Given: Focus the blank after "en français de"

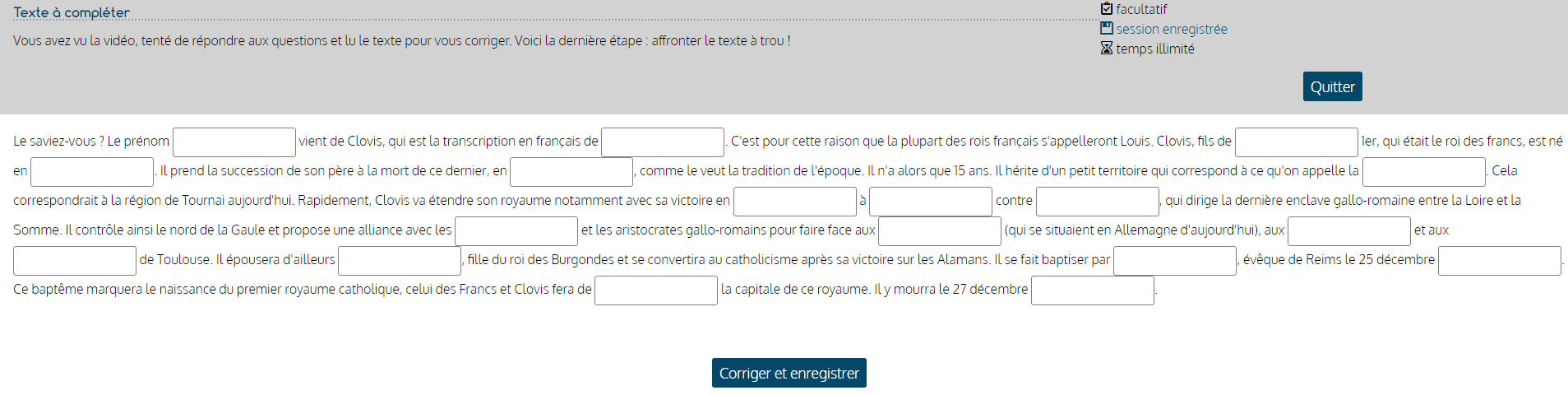Looking at the screenshot, I should pos(663,142).
